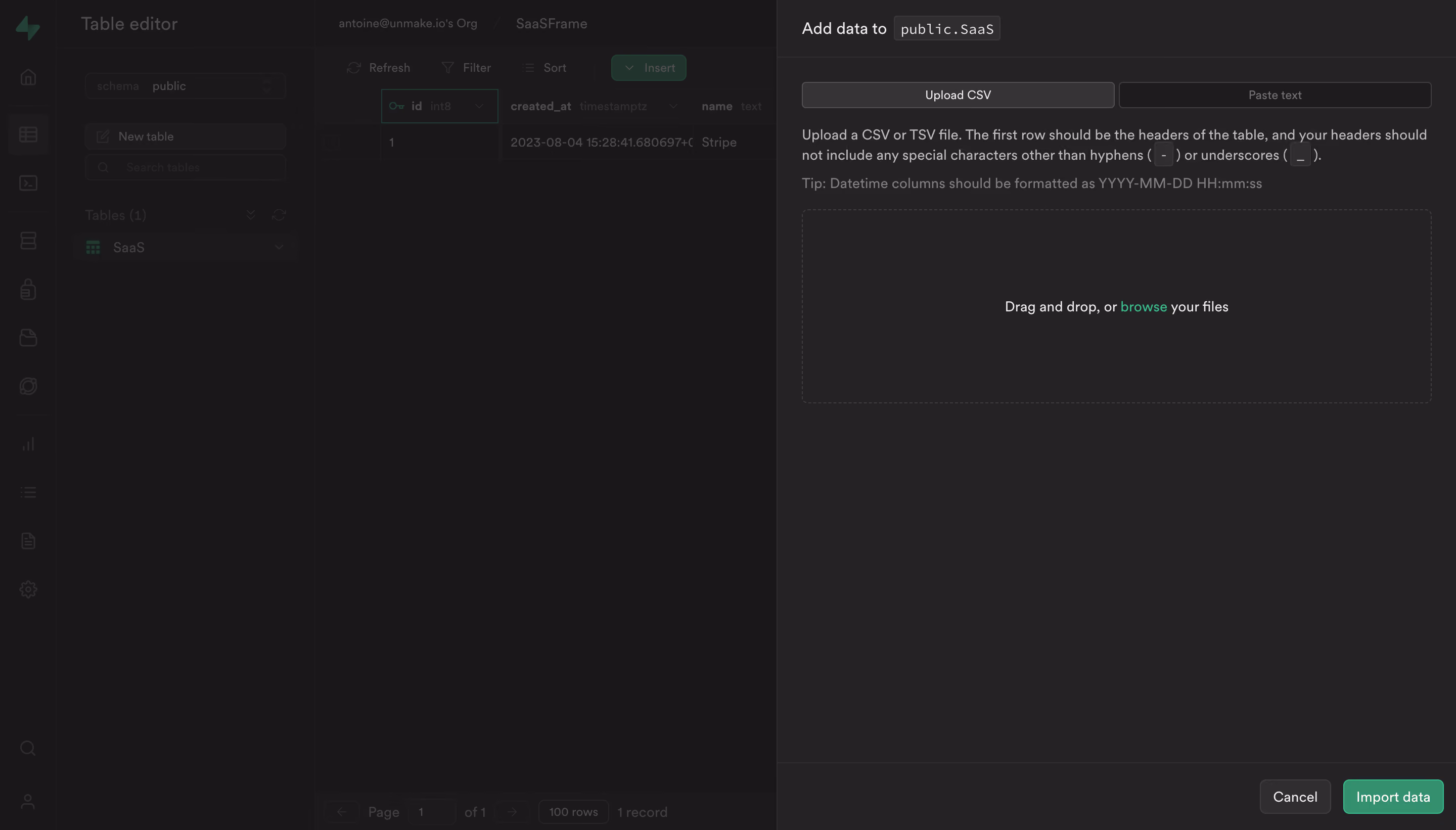Toggle the checkbox for row 1
Viewport: 1456px width, 830px height.
point(332,142)
